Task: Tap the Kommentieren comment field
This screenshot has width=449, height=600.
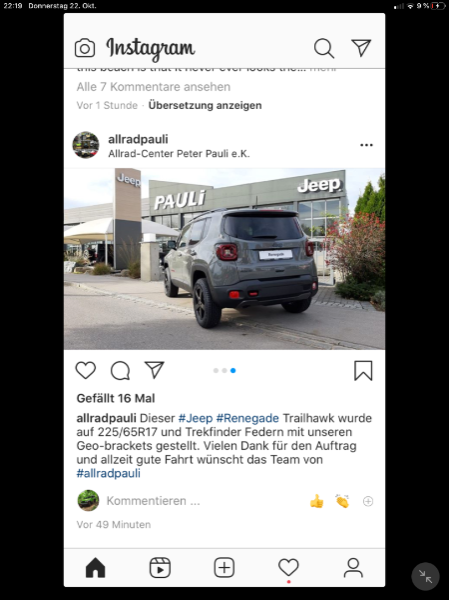Action: [153, 501]
